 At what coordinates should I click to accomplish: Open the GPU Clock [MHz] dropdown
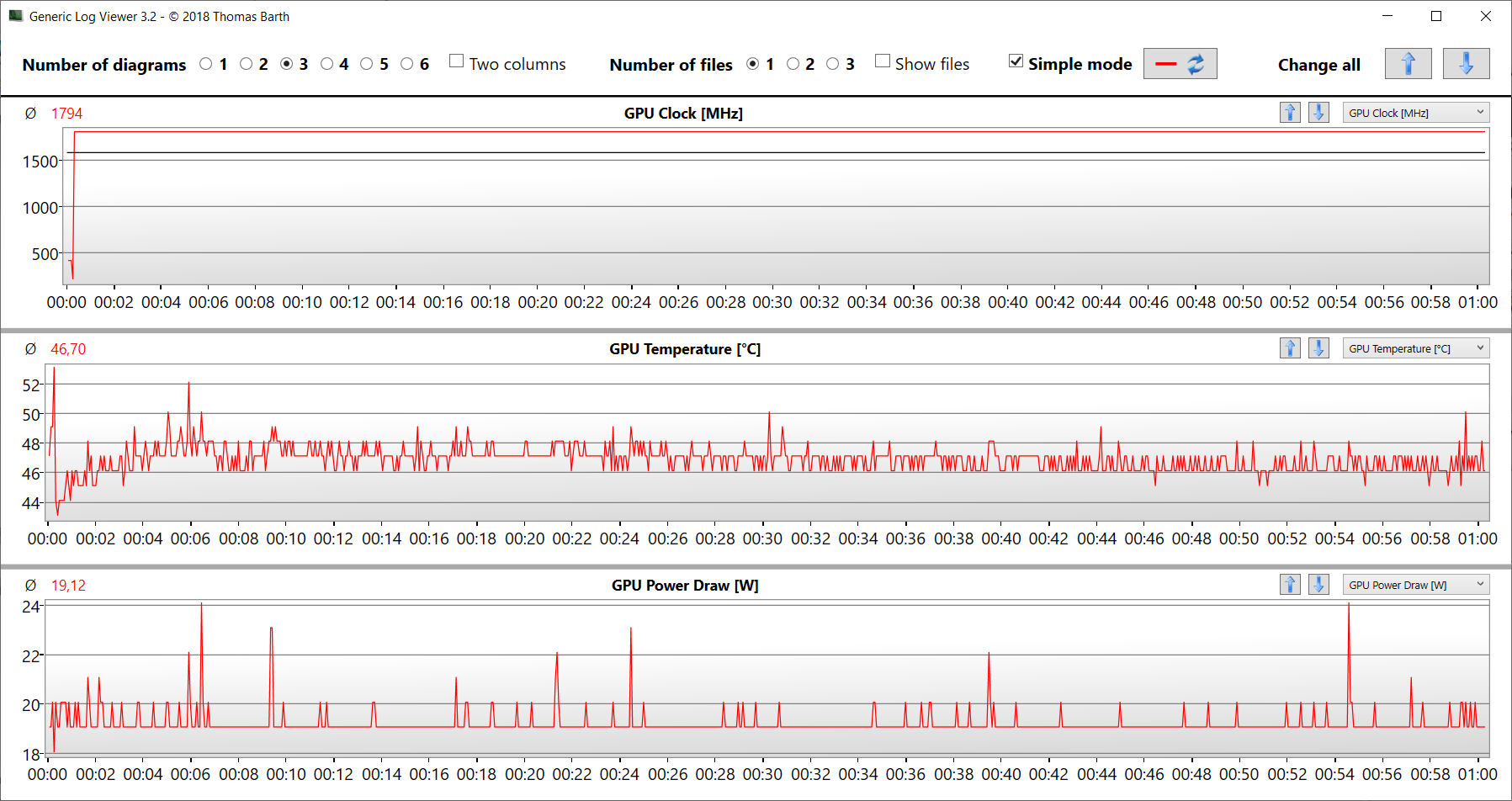(x=1415, y=113)
